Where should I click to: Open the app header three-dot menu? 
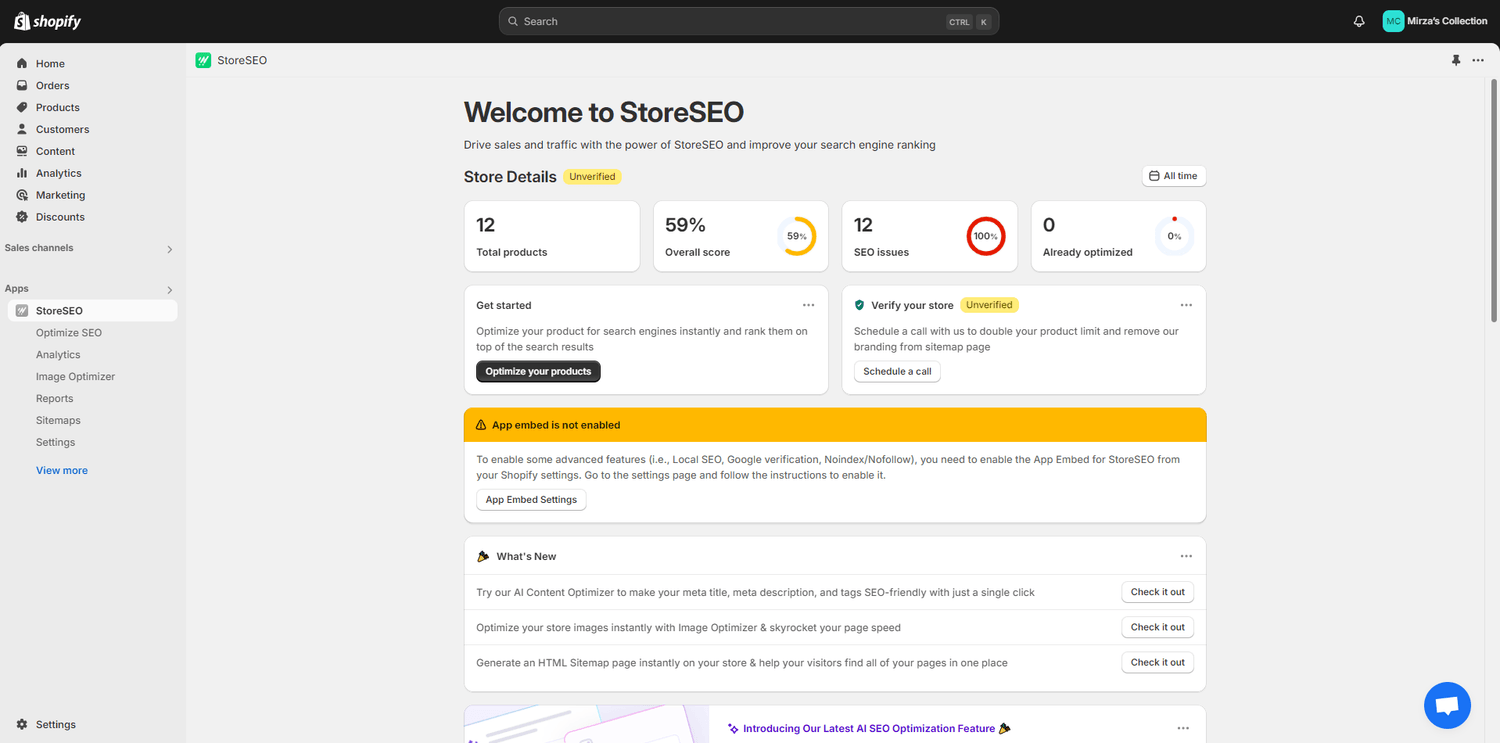point(1478,60)
